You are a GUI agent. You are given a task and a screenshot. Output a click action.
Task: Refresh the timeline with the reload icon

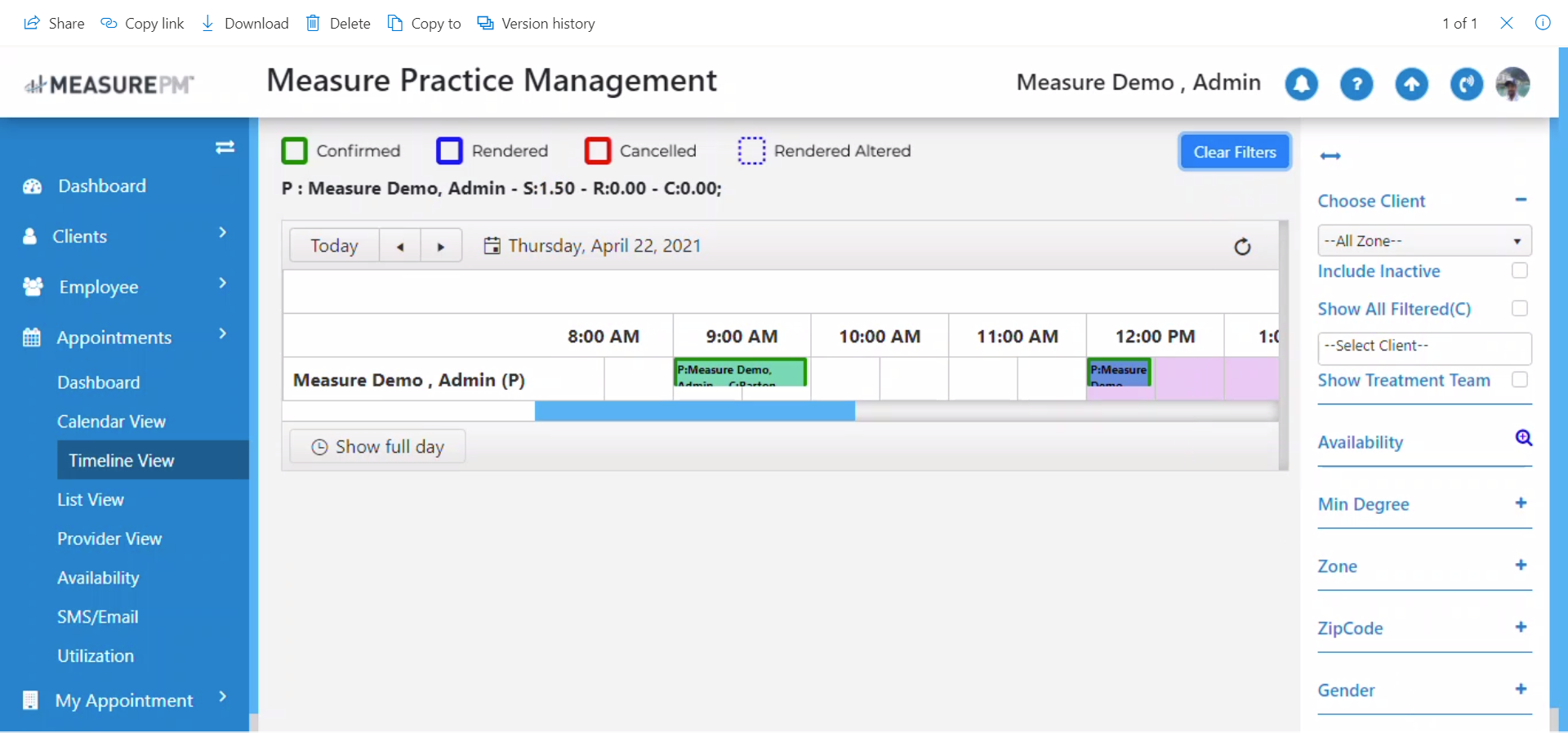pyautogui.click(x=1242, y=247)
